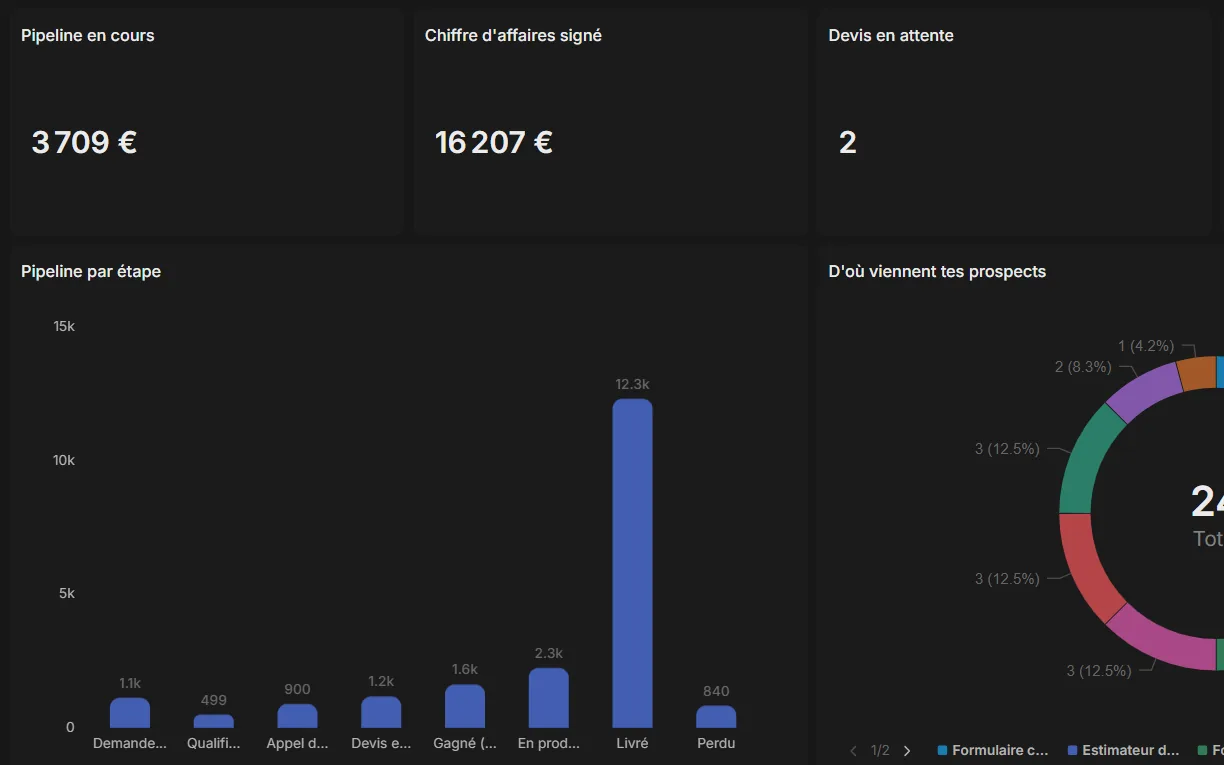Toggle the Formulaire c... legend entry
The height and width of the screenshot is (765, 1224).
tap(993, 750)
